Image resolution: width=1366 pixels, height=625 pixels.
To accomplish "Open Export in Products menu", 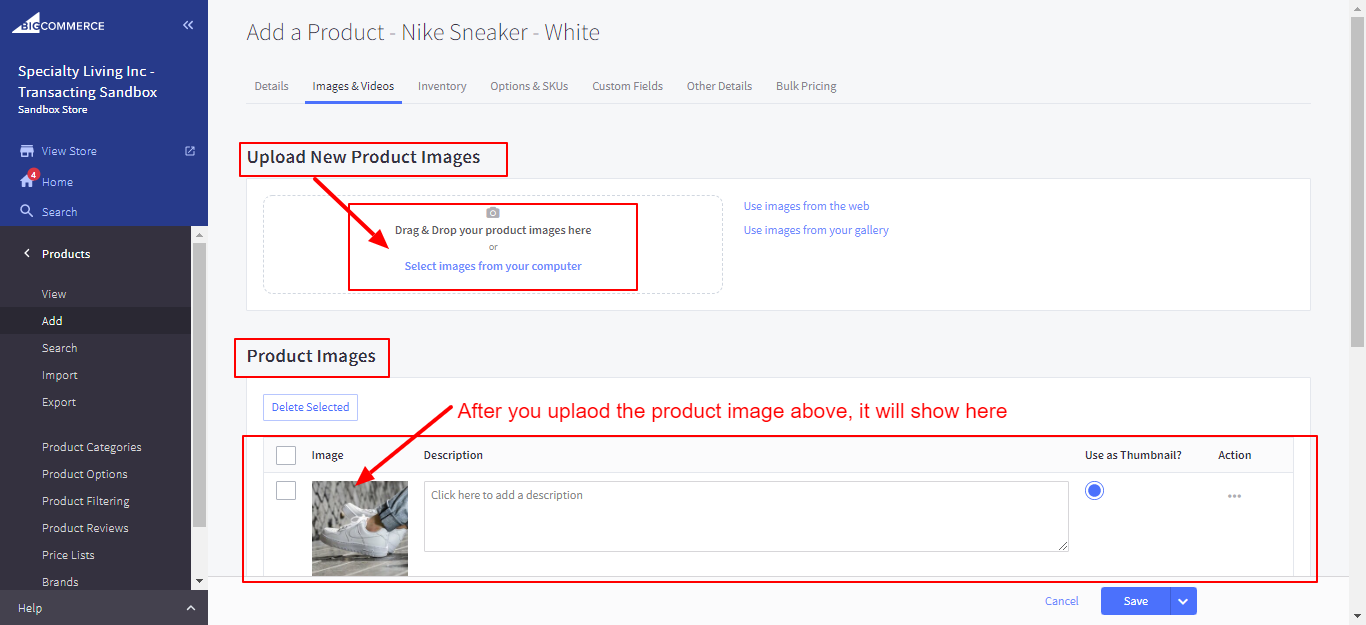I will click(59, 402).
